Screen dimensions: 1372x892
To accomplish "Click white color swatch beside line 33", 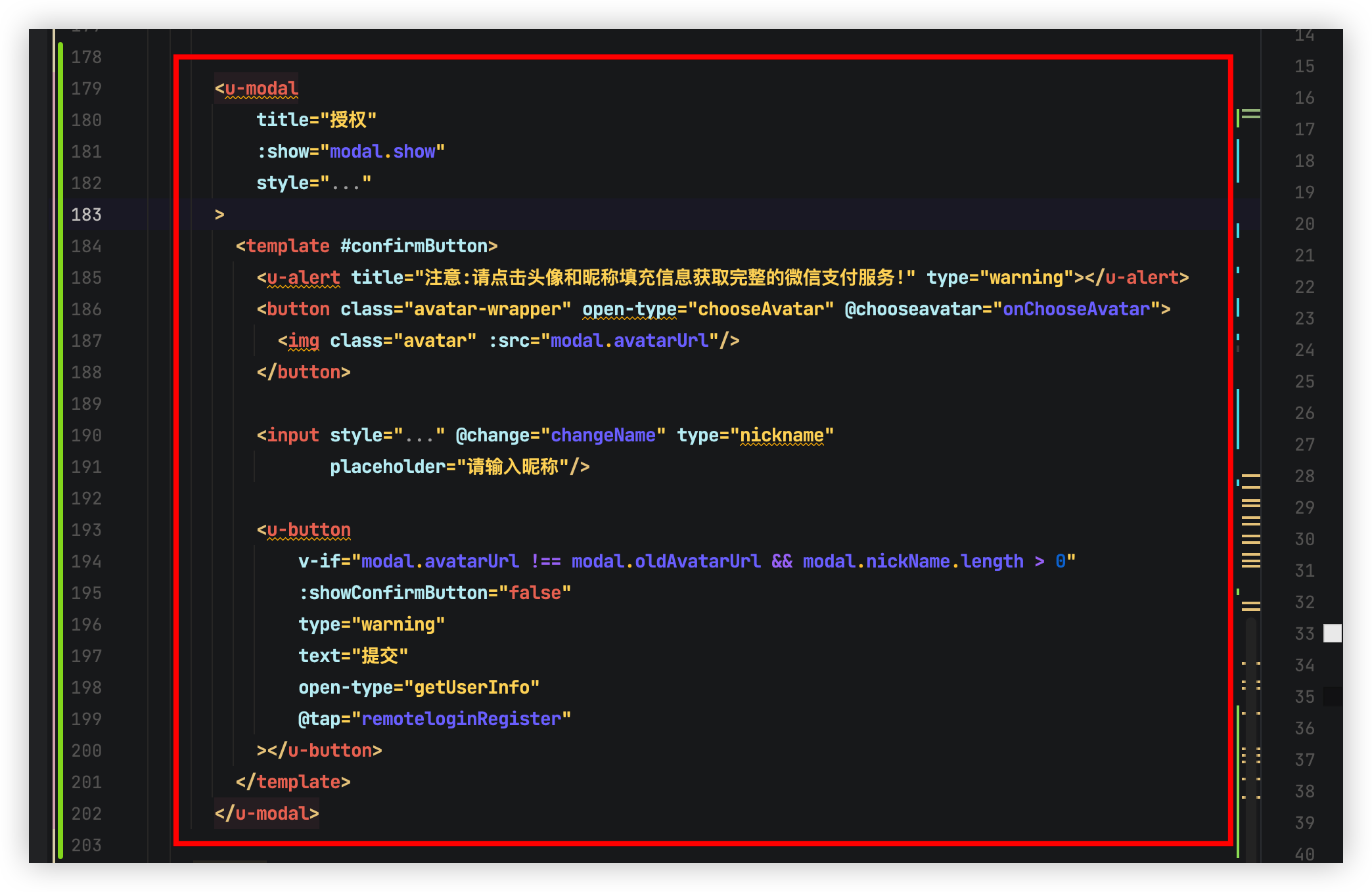I will tap(1332, 633).
